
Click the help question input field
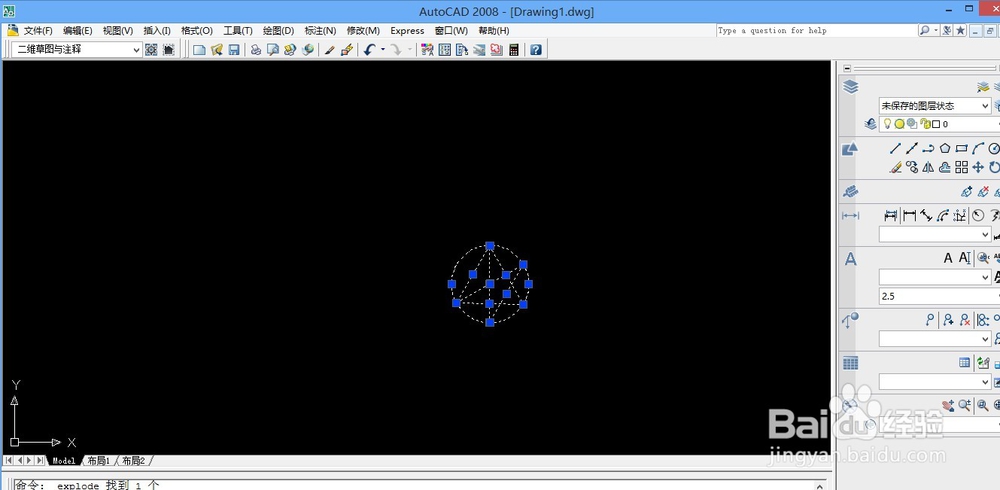(816, 31)
